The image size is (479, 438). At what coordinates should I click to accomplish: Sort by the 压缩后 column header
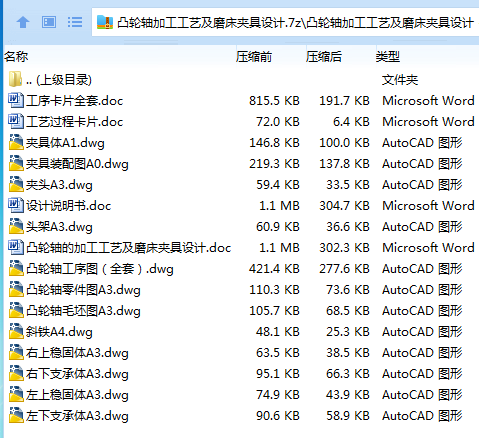[x=324, y=57]
